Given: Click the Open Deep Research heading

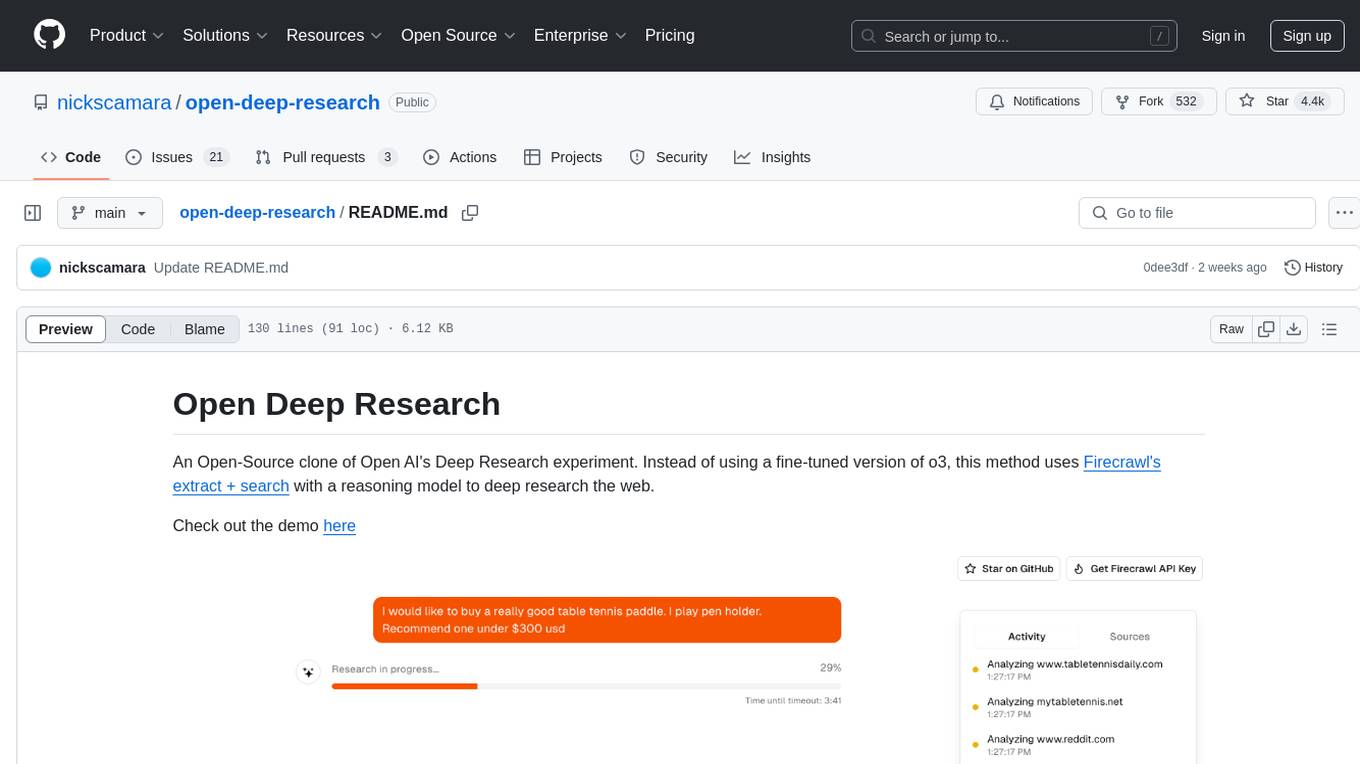Looking at the screenshot, I should 336,404.
